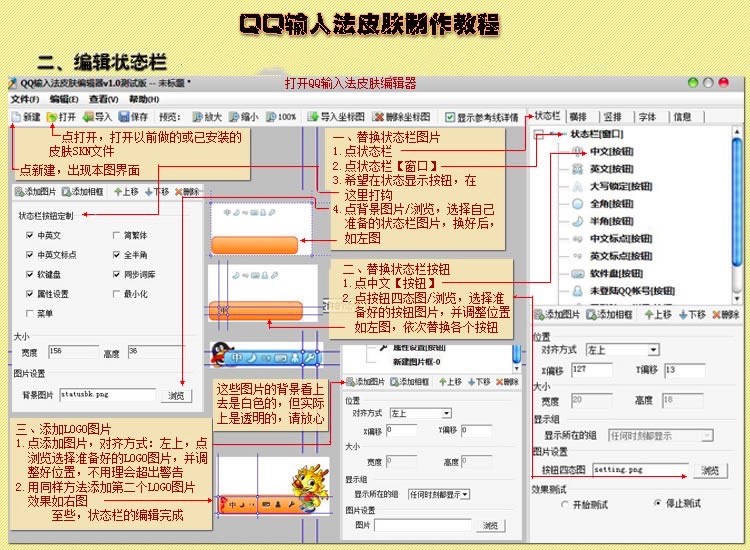The width and height of the screenshot is (750, 550).
Task: Click 添加相框 icon below the 未登陆QQ帐号 tree row
Action: [591, 315]
